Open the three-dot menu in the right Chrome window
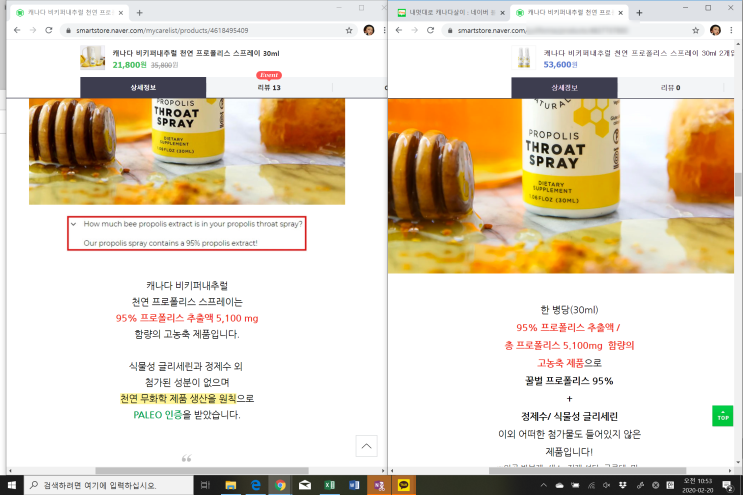 (x=731, y=30)
